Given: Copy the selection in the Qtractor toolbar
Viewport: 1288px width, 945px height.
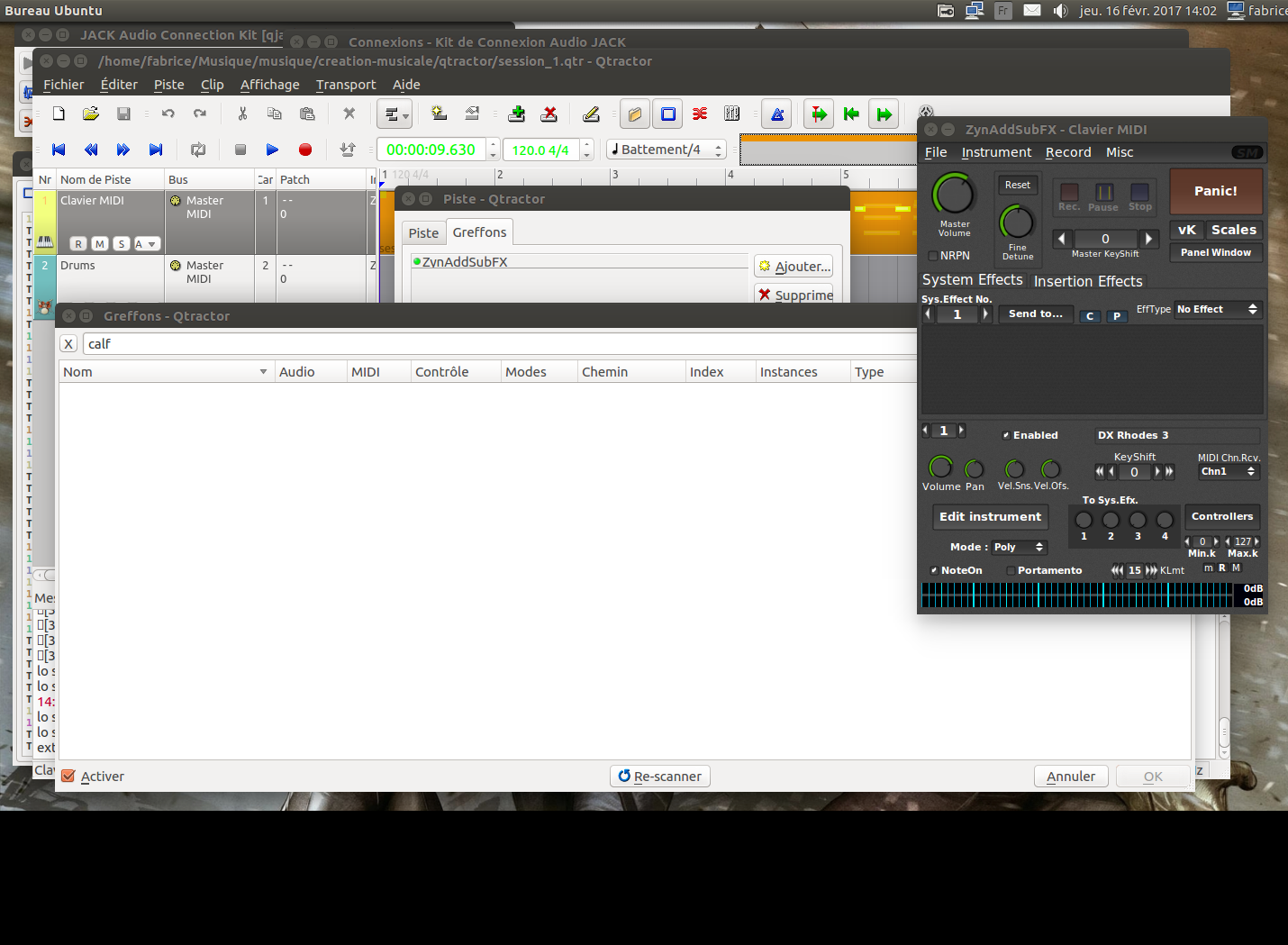Looking at the screenshot, I should tap(275, 114).
